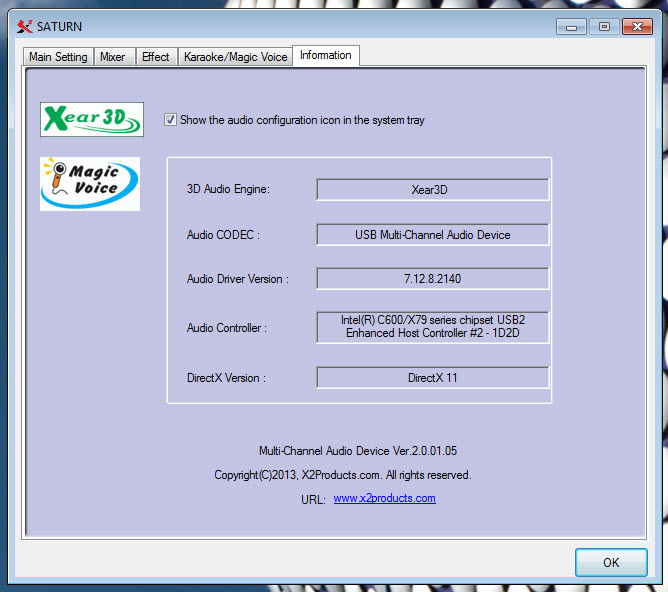The height and width of the screenshot is (592, 668).
Task: Click 'Multi-Channel Audio Device Ver.2.0.01.05' text
Action: coord(358,451)
